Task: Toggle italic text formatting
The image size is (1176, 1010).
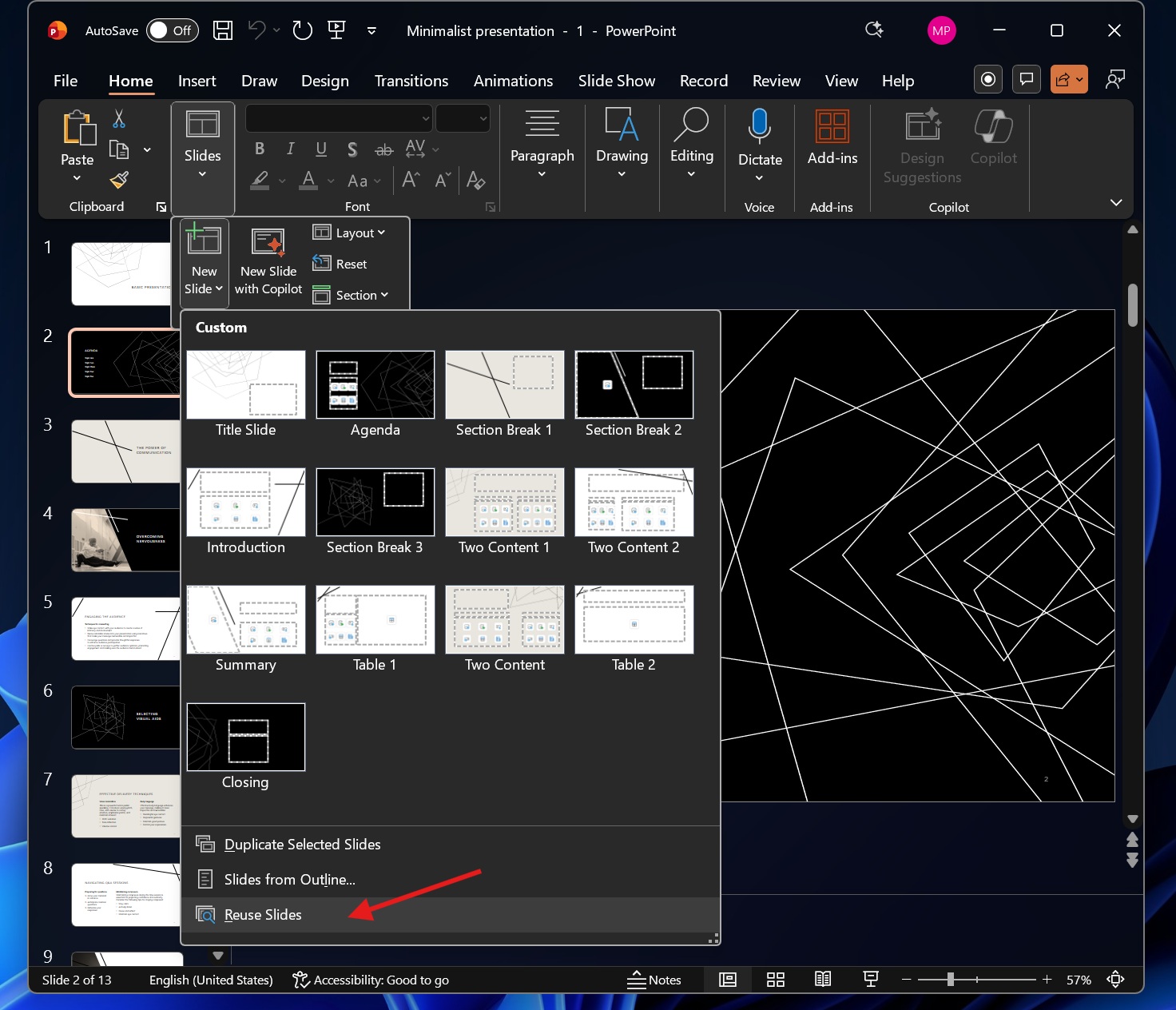Action: coord(289,149)
